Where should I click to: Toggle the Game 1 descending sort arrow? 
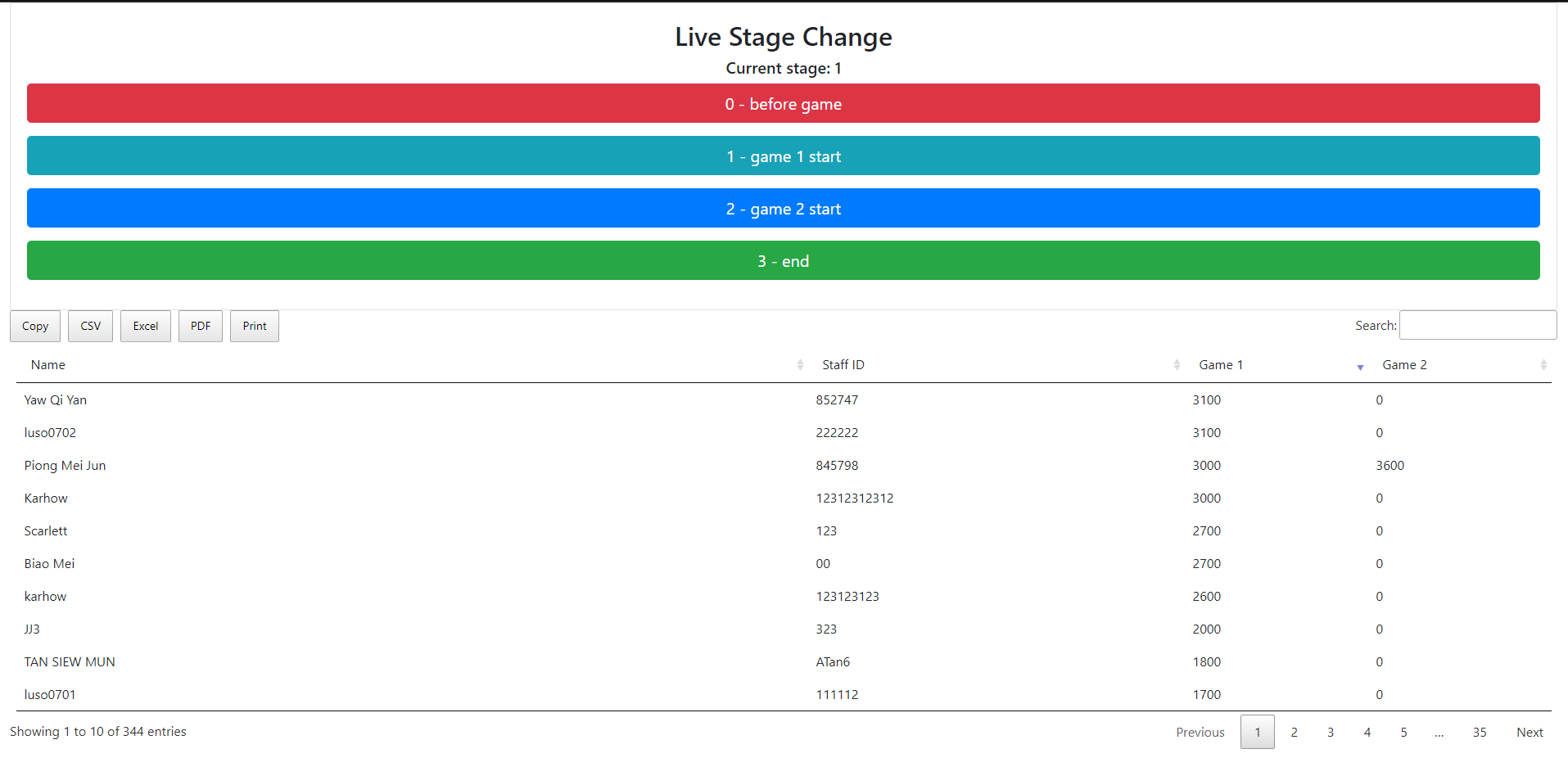click(x=1360, y=367)
